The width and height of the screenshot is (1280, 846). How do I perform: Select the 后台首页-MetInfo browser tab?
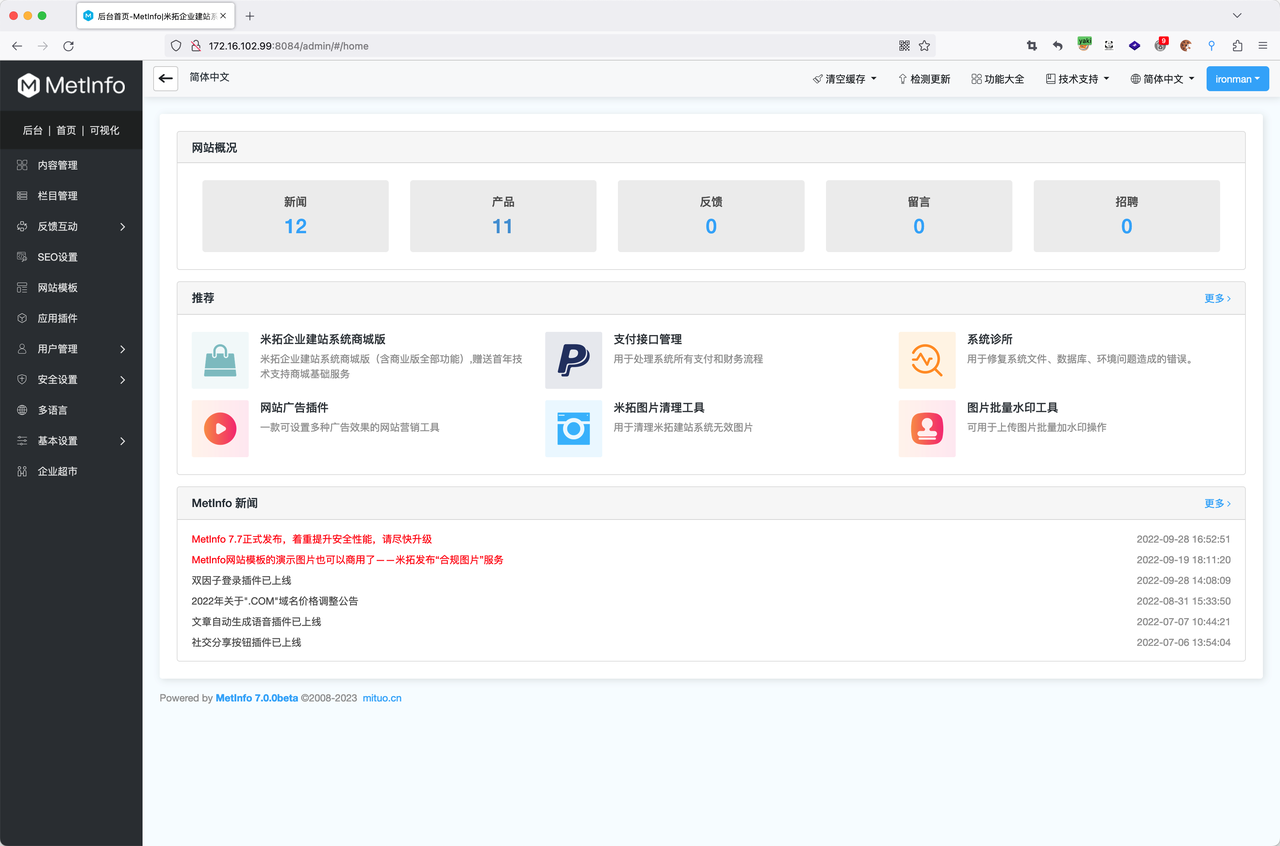pyautogui.click(x=154, y=16)
